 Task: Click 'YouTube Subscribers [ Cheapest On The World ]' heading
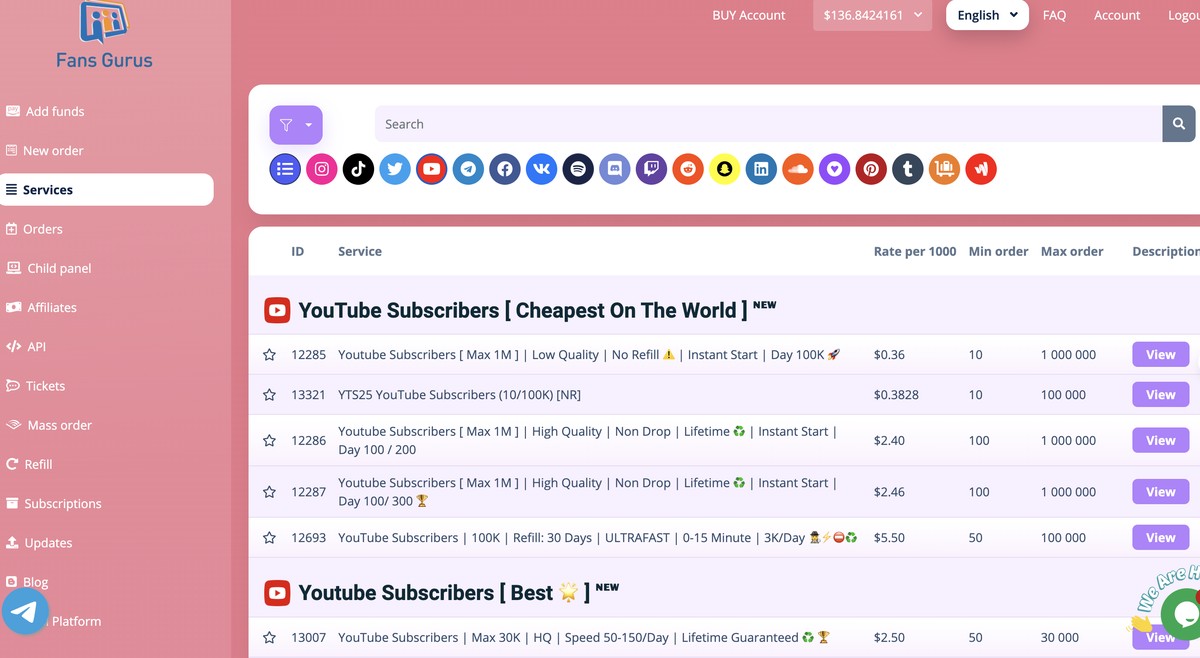point(522,310)
